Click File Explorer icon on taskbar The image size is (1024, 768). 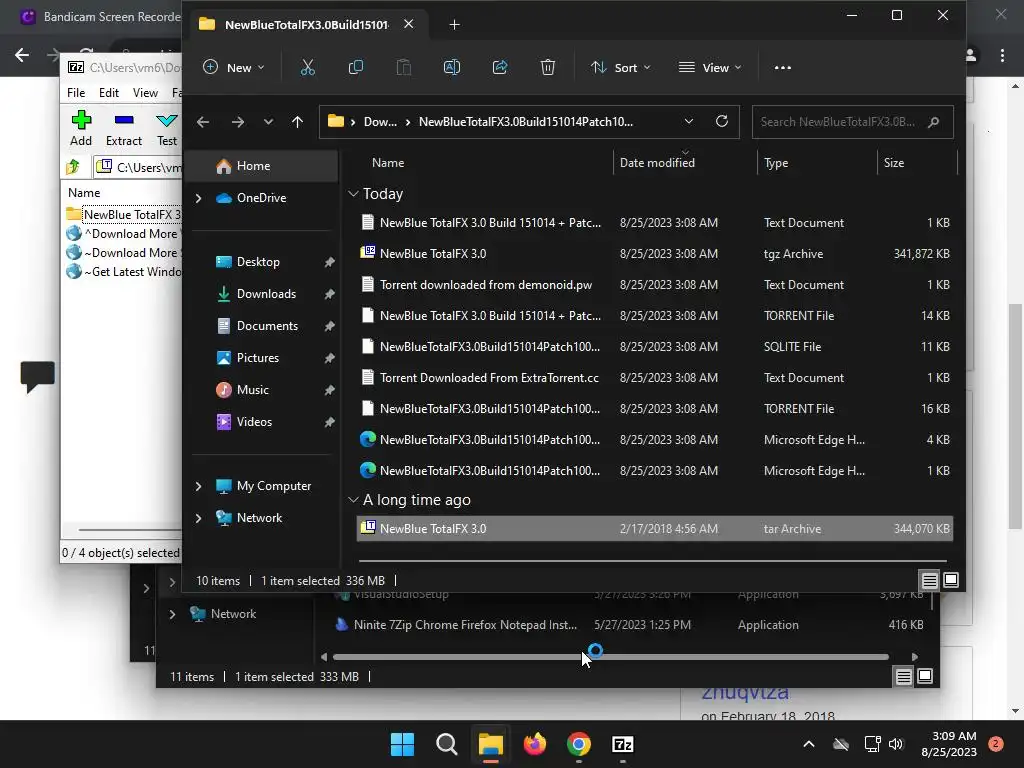click(x=490, y=744)
